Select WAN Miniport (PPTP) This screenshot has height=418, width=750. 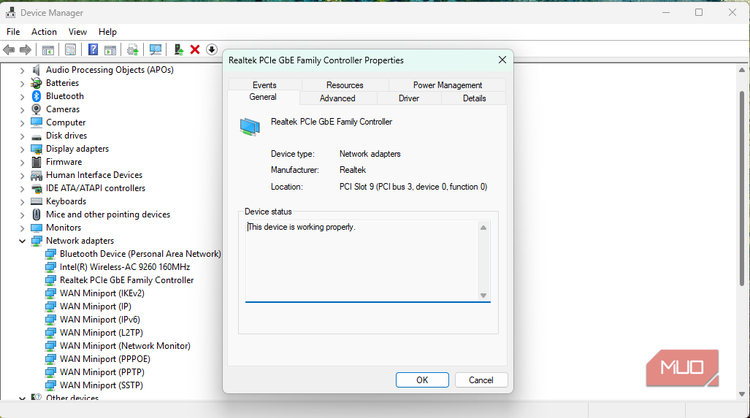coord(102,372)
